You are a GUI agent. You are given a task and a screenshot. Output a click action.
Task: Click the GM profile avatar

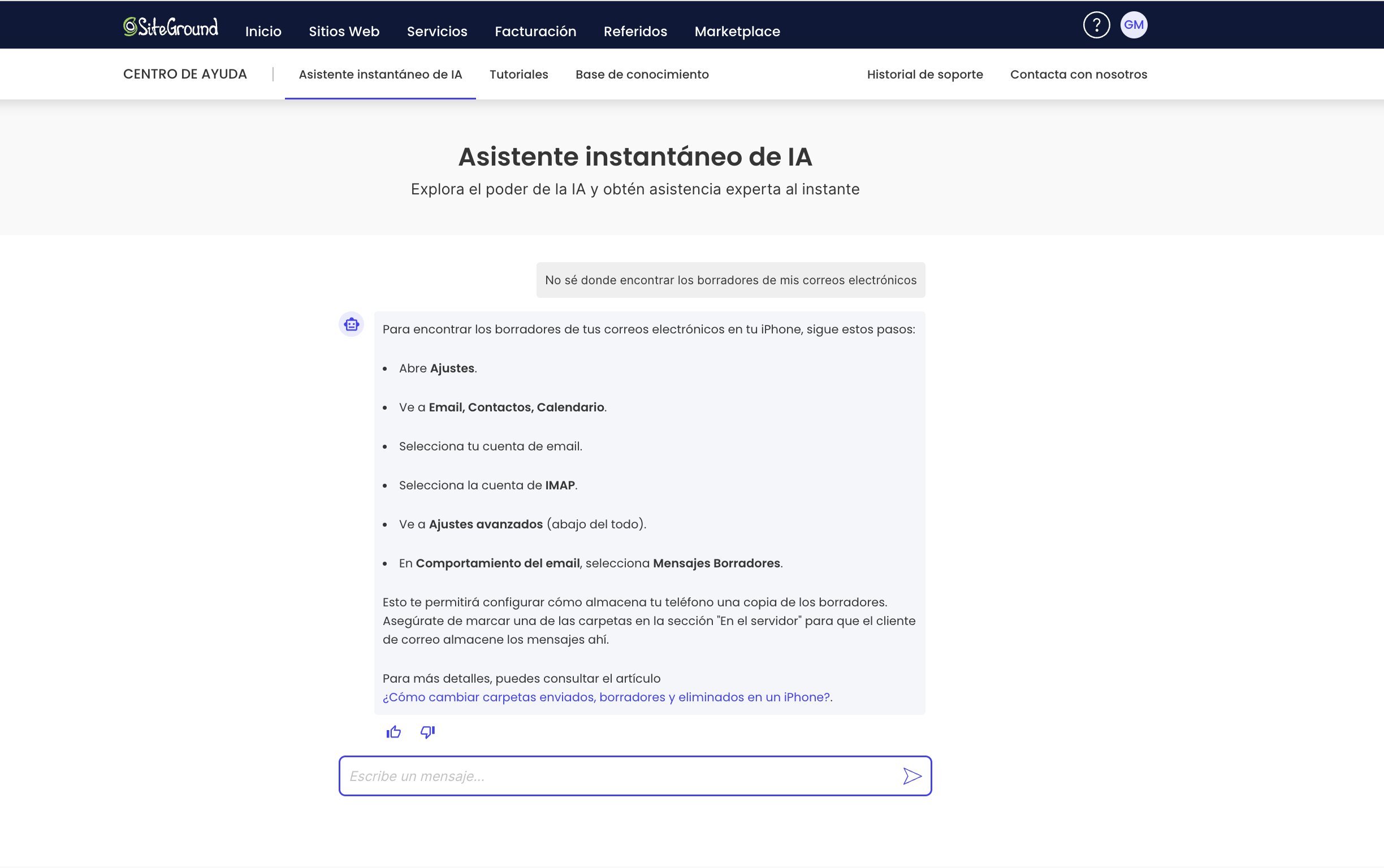1134,24
